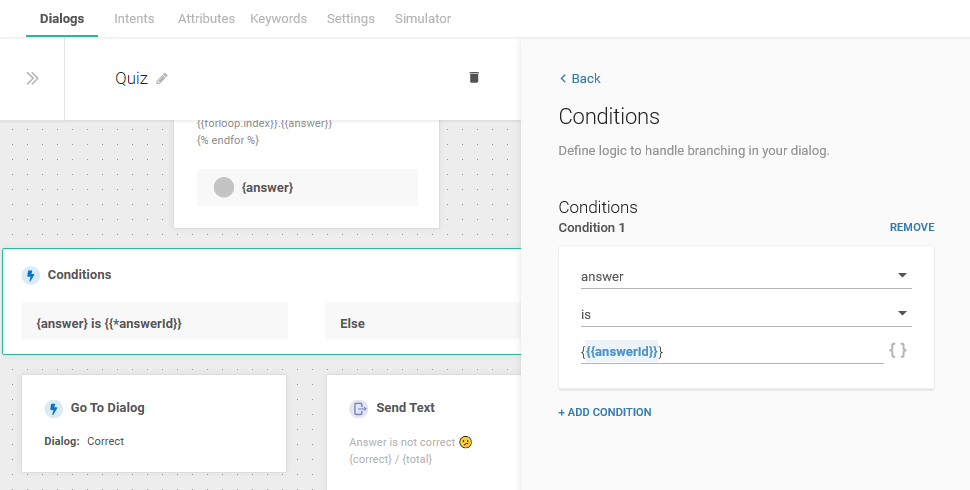The height and width of the screenshot is (490, 970).
Task: Add a new condition
Action: (x=605, y=412)
